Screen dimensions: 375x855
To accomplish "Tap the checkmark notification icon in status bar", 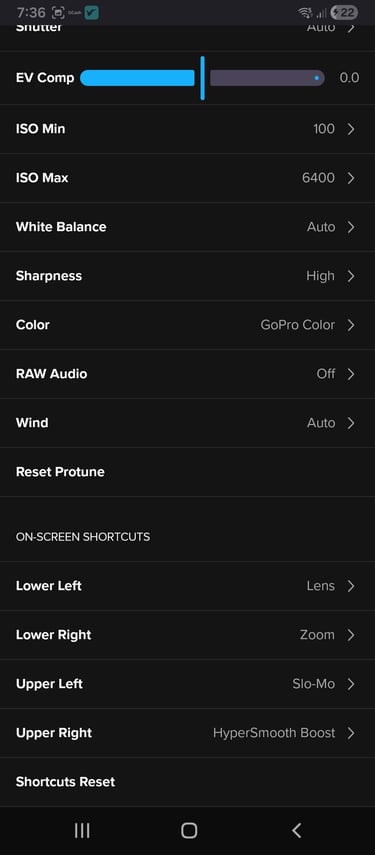I will click(92, 13).
